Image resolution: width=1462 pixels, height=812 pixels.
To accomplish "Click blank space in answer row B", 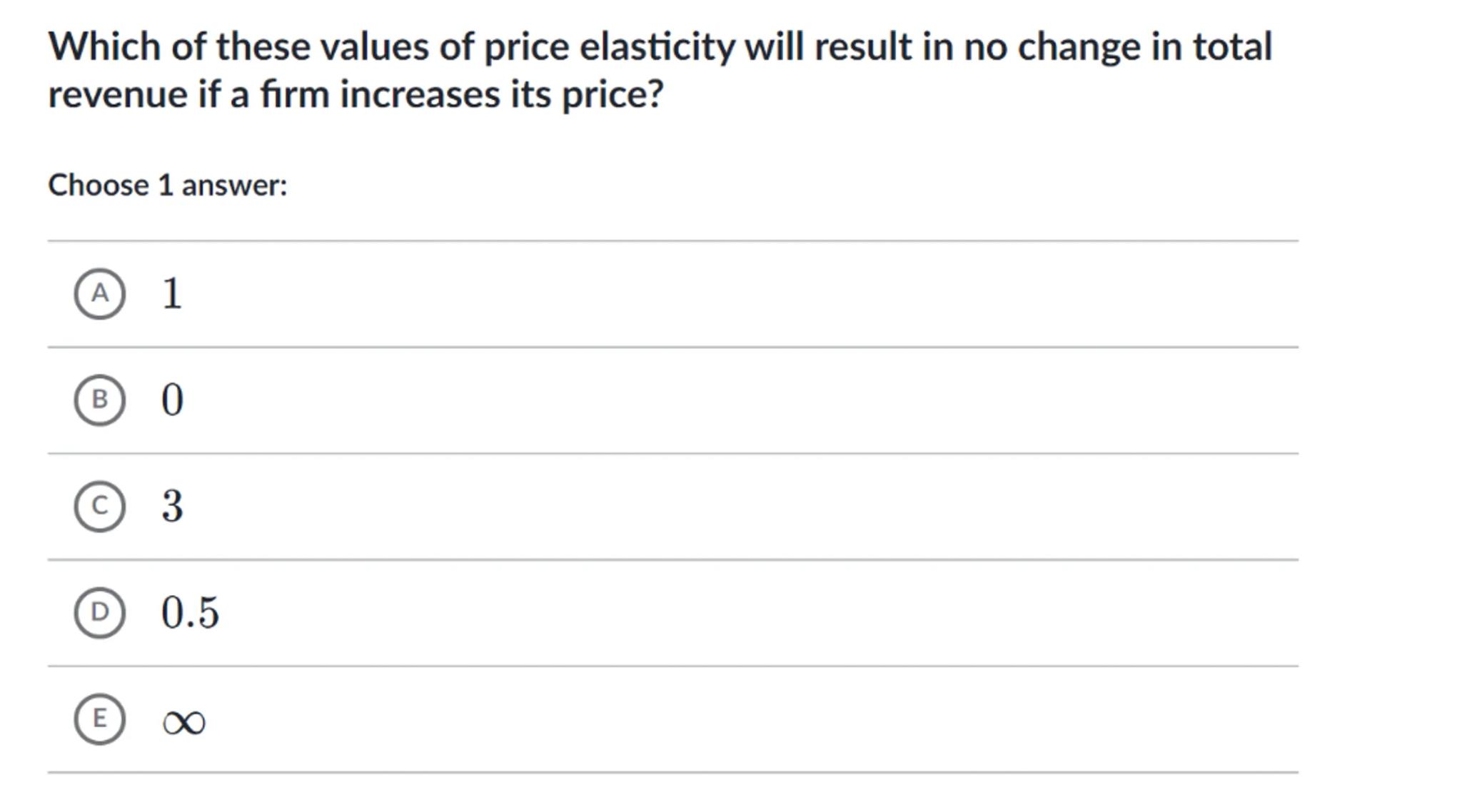I will click(x=714, y=400).
